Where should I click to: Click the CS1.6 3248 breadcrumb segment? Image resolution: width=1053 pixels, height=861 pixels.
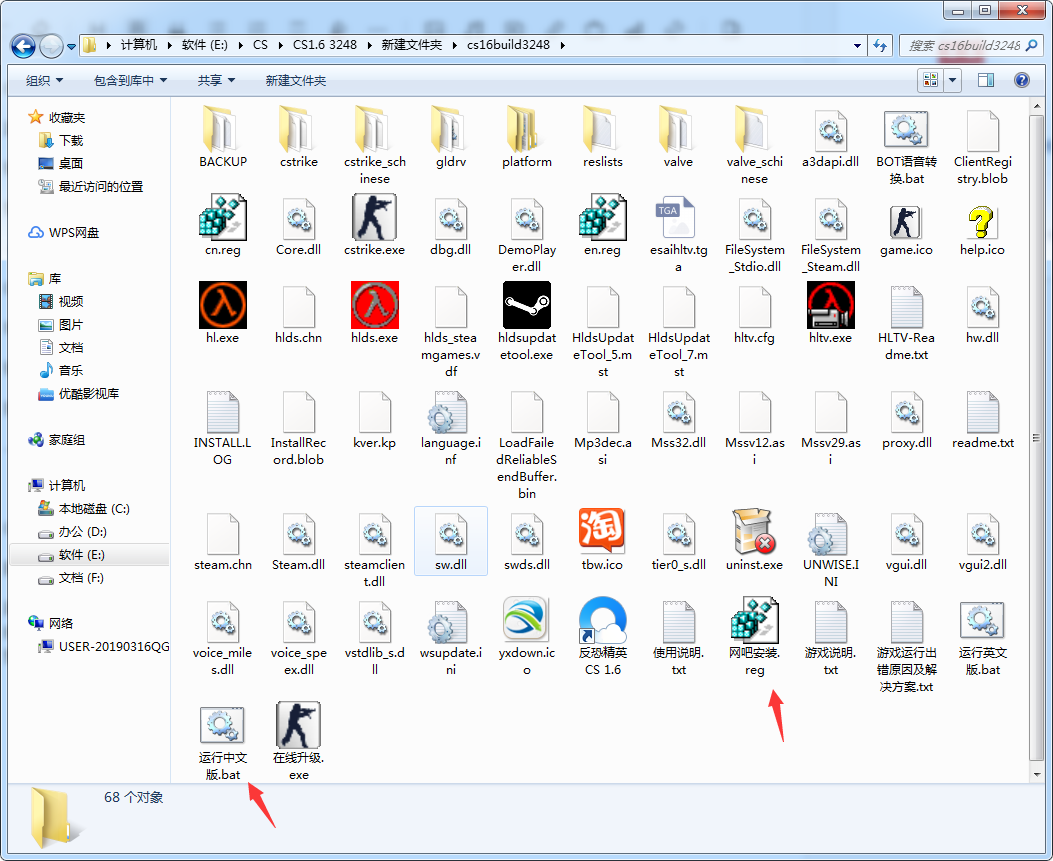pos(323,45)
